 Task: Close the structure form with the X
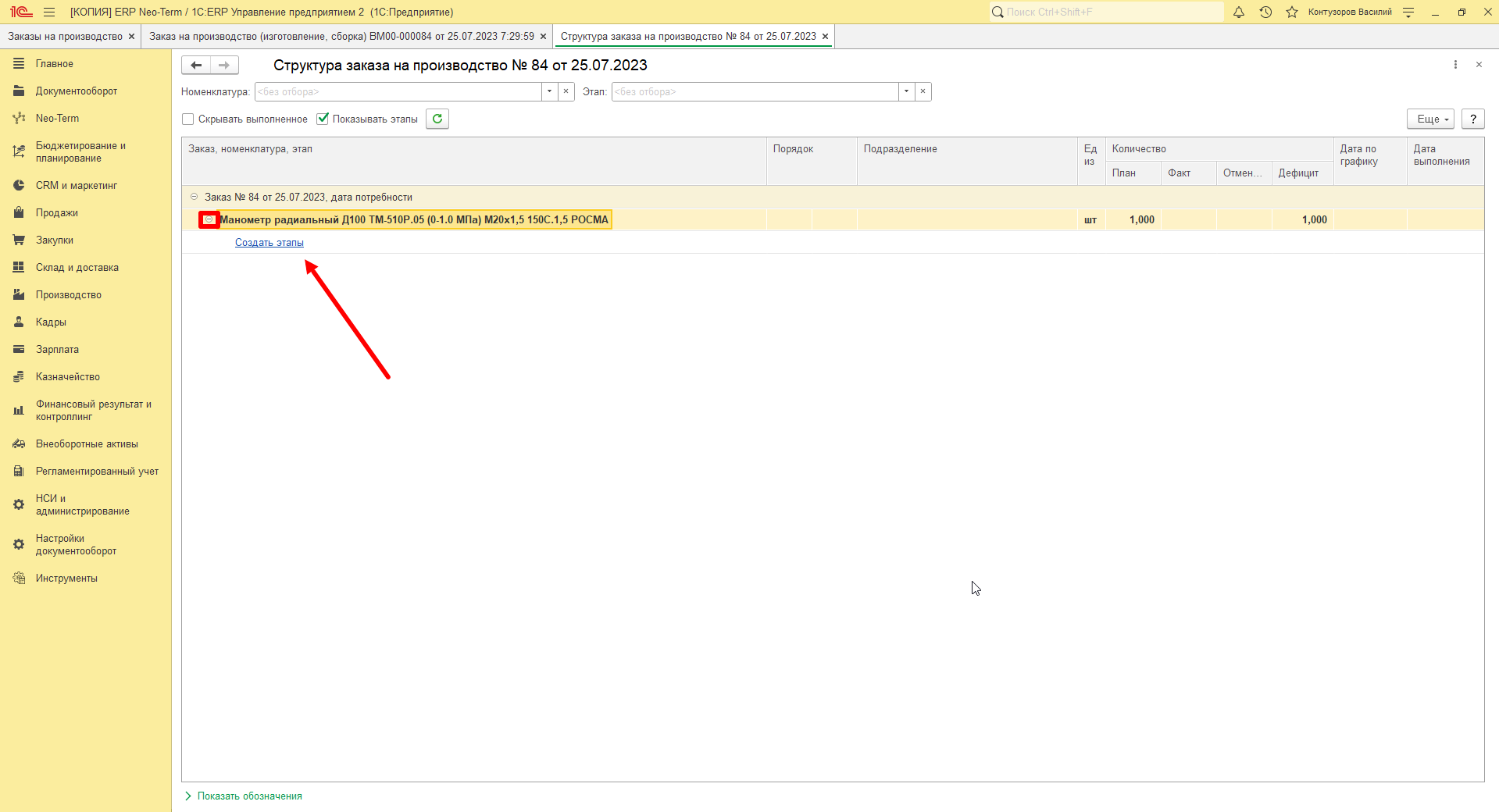pos(1479,65)
